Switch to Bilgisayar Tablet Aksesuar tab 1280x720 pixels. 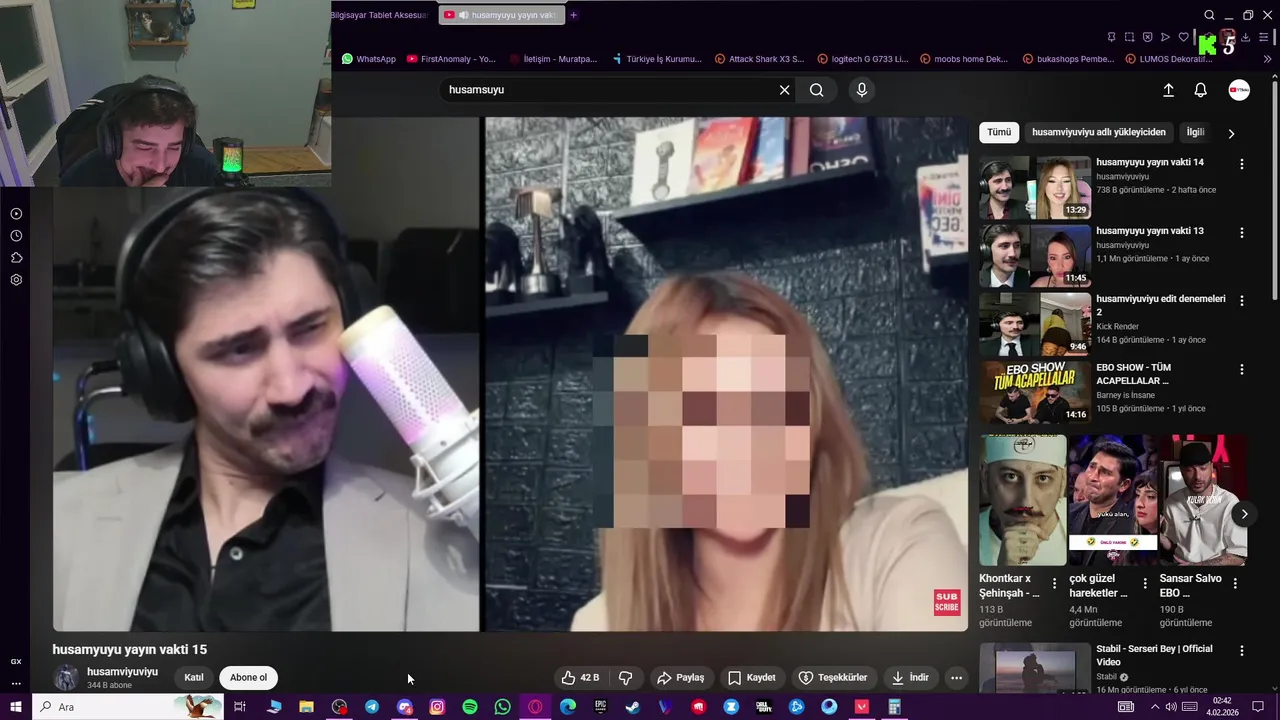(379, 15)
